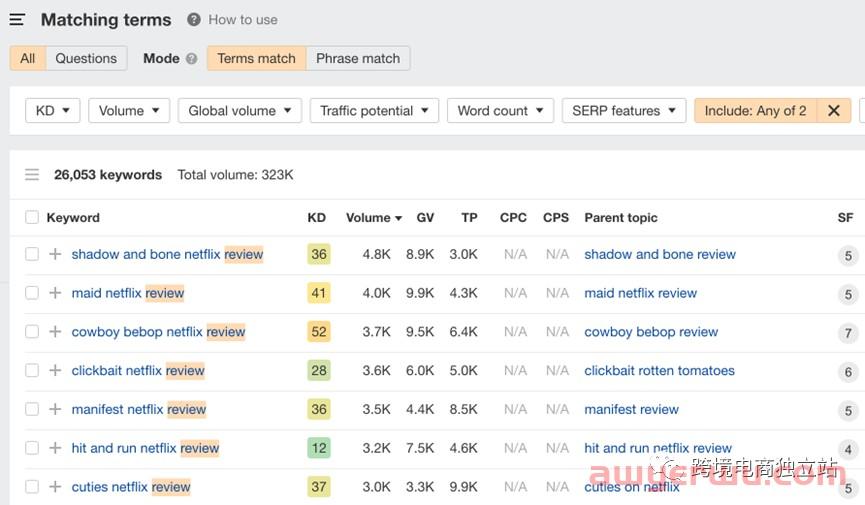The height and width of the screenshot is (505, 865).
Task: Open parent topic cowboy bebop review
Action: [651, 332]
